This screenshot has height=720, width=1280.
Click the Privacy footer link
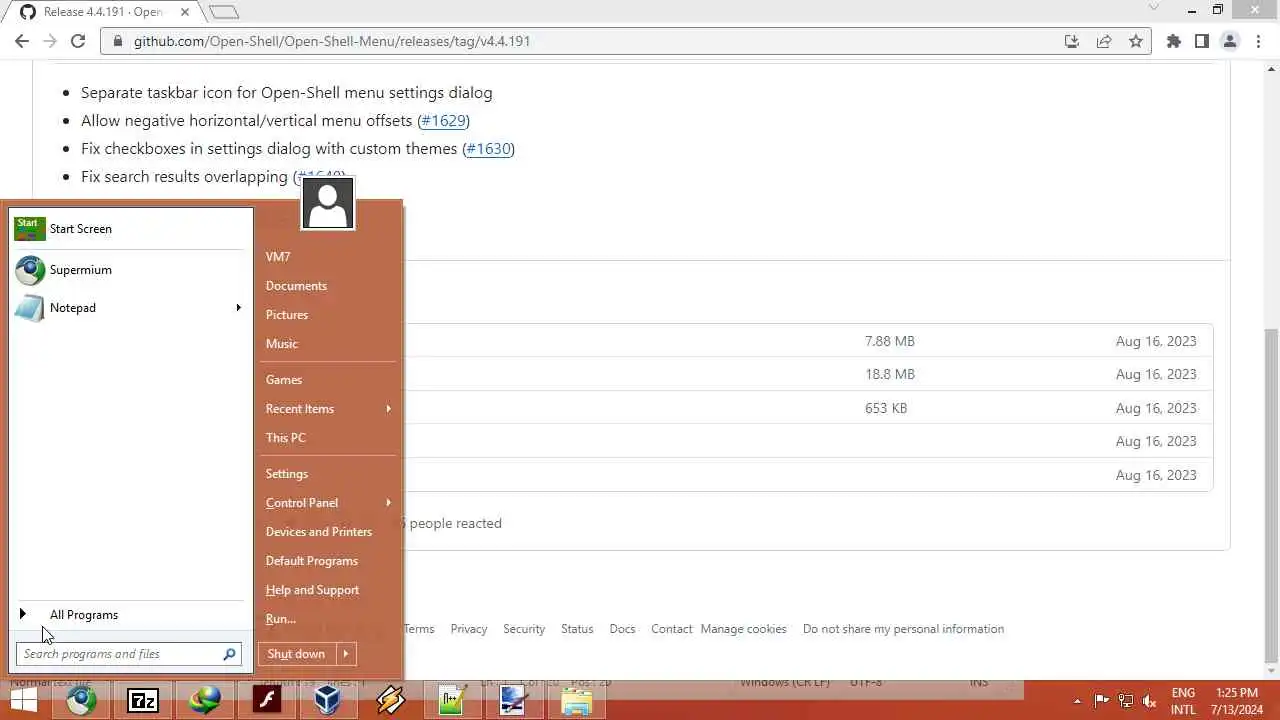(x=469, y=629)
